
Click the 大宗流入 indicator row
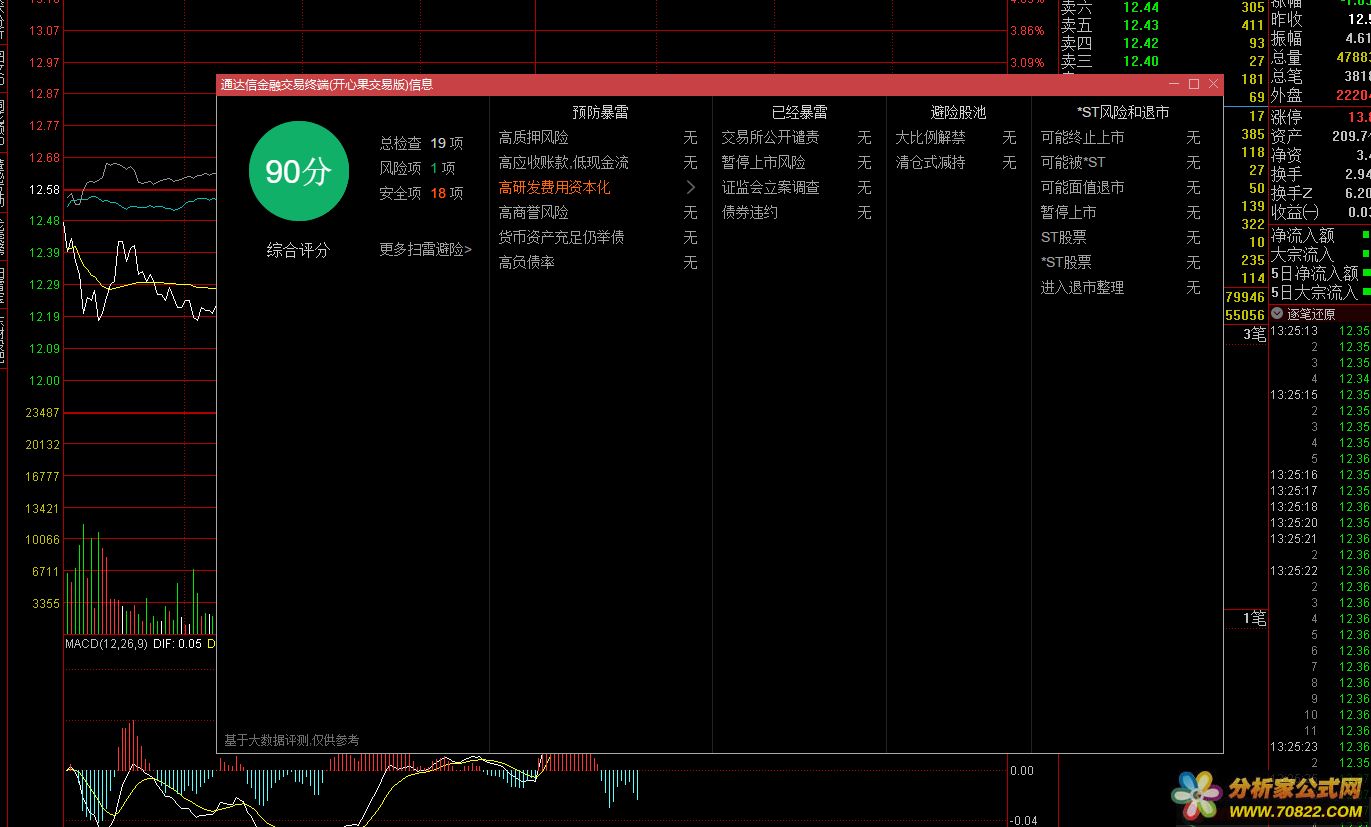point(1320,254)
